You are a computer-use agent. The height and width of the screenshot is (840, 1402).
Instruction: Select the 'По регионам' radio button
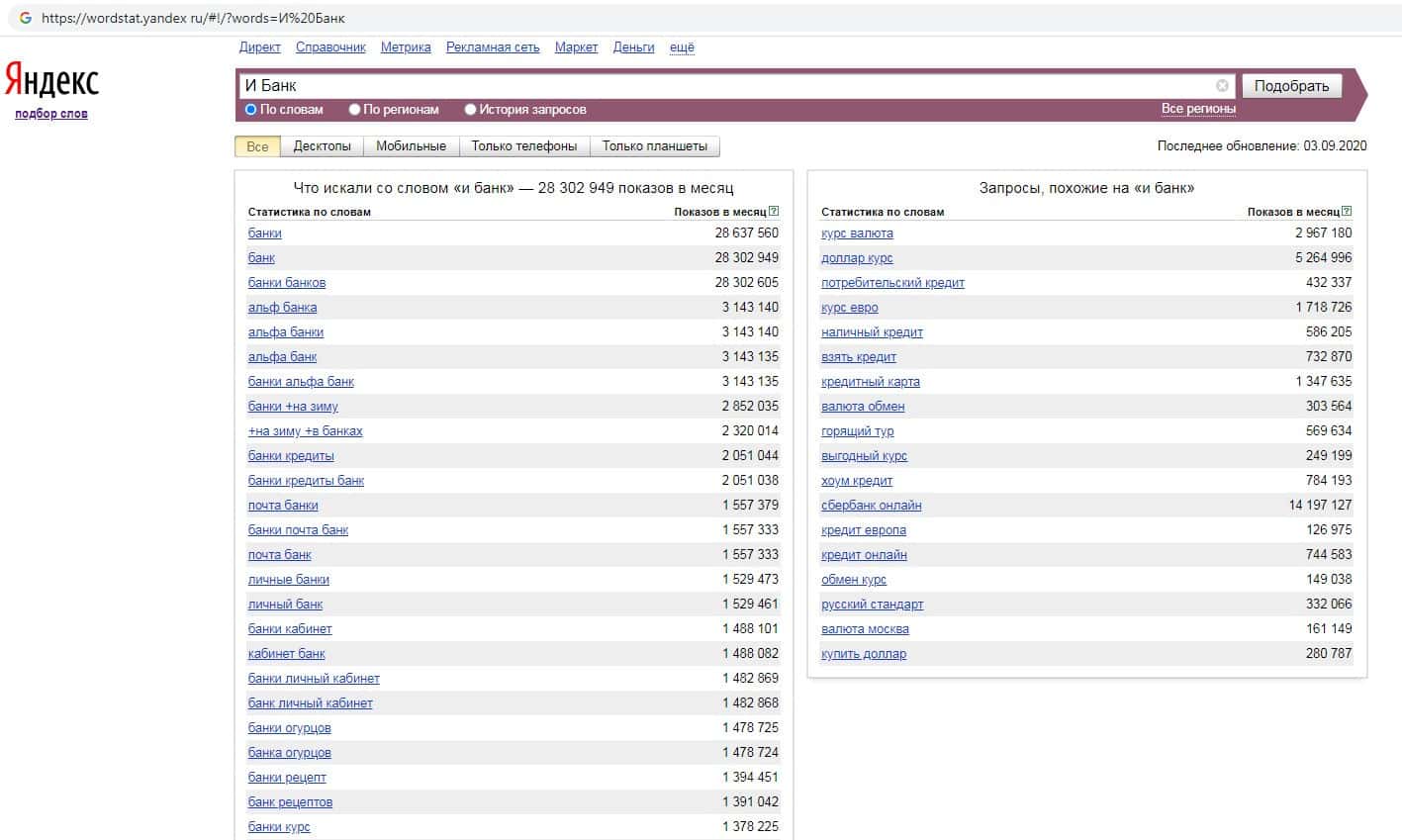[354, 110]
